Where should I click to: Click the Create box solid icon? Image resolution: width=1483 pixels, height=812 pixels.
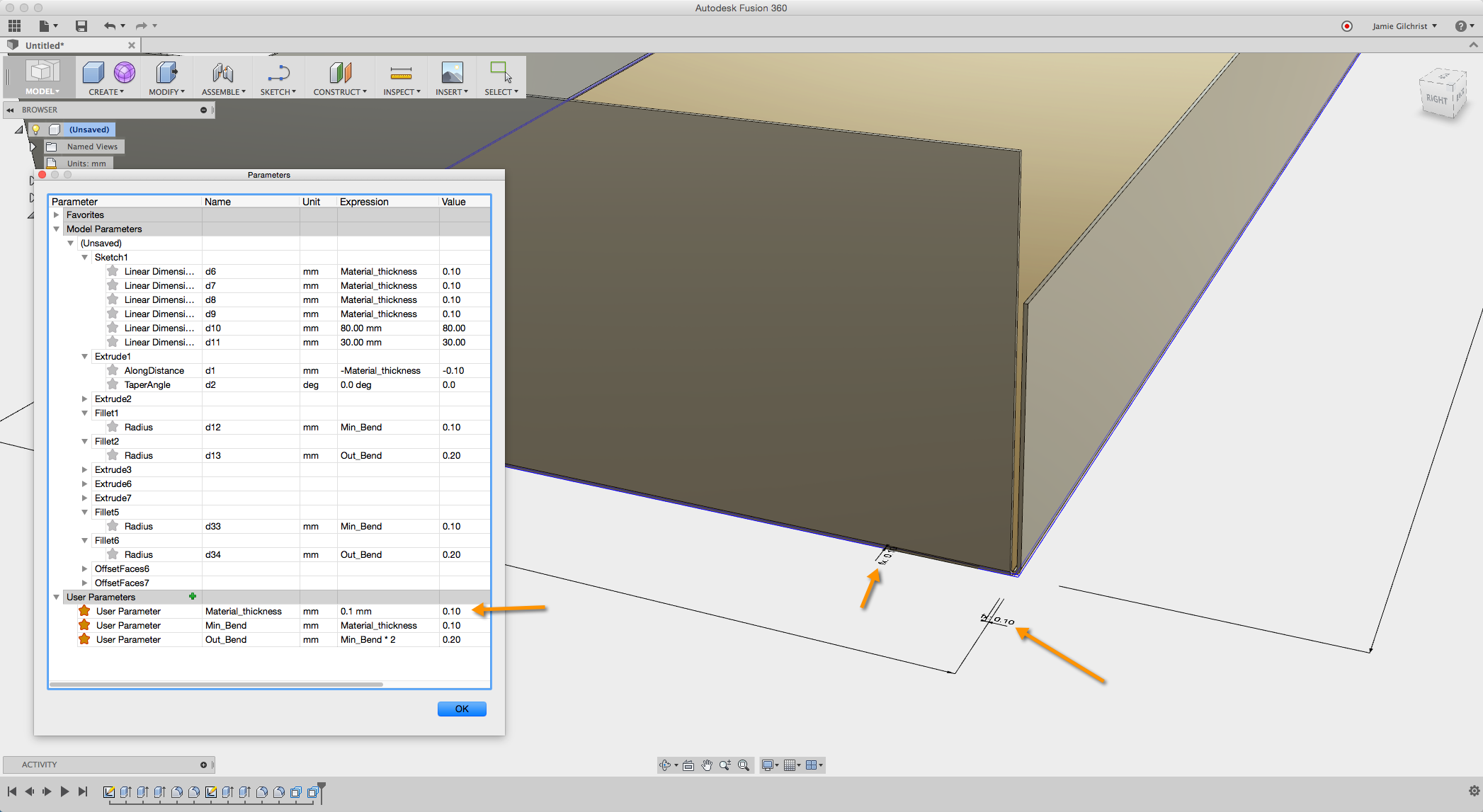[x=93, y=72]
